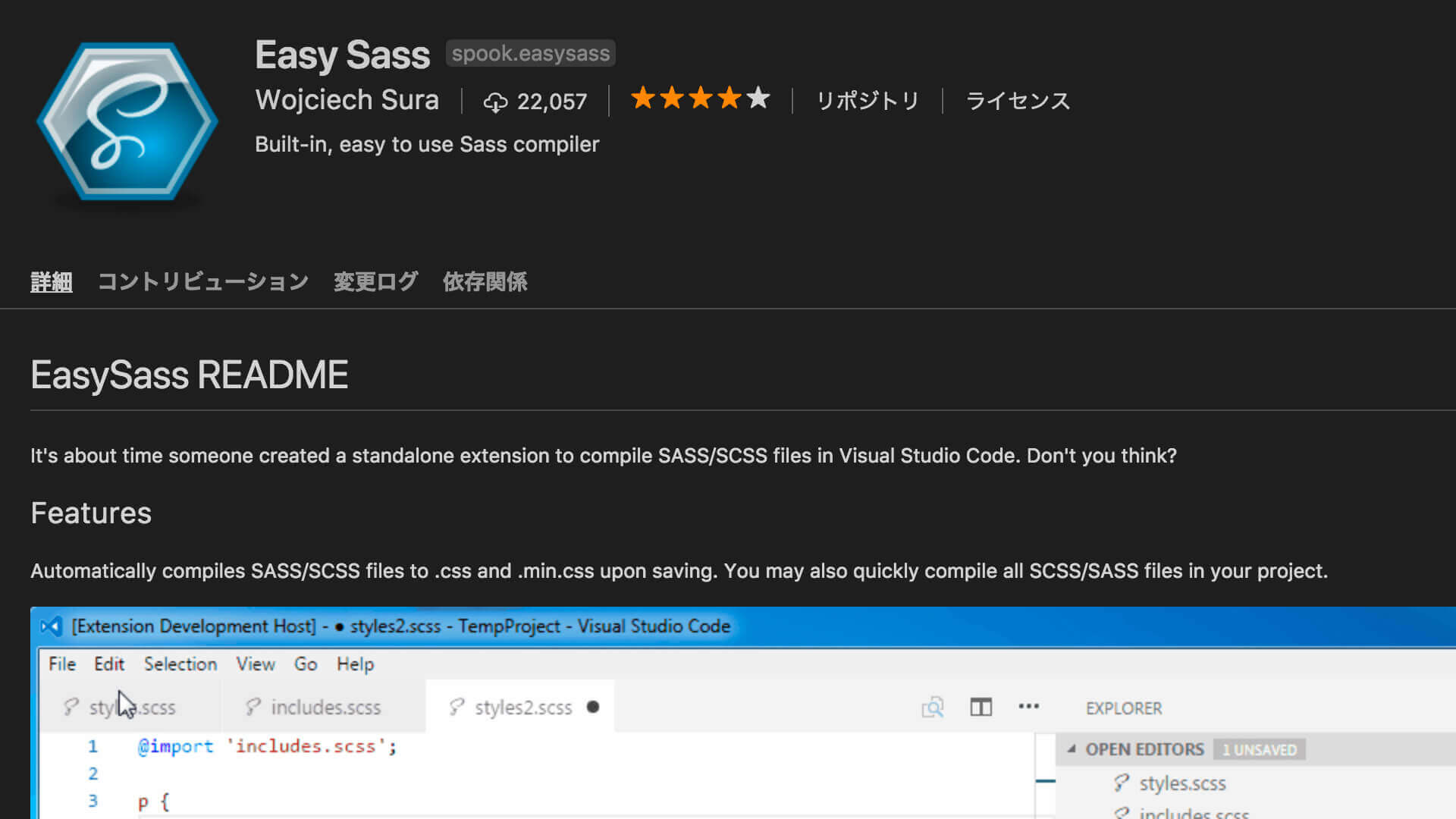Open the File menu
The height and width of the screenshot is (819, 1456).
coord(61,664)
